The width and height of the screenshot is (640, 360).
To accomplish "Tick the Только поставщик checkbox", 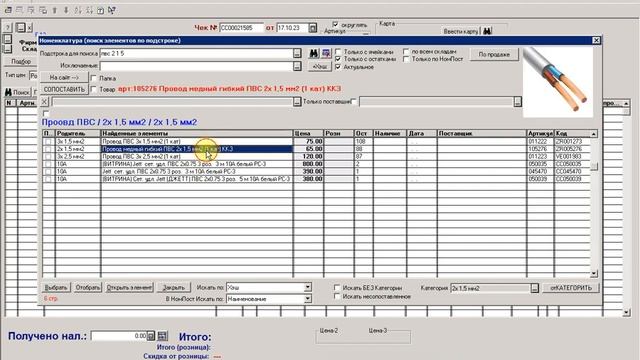I will (x=354, y=101).
